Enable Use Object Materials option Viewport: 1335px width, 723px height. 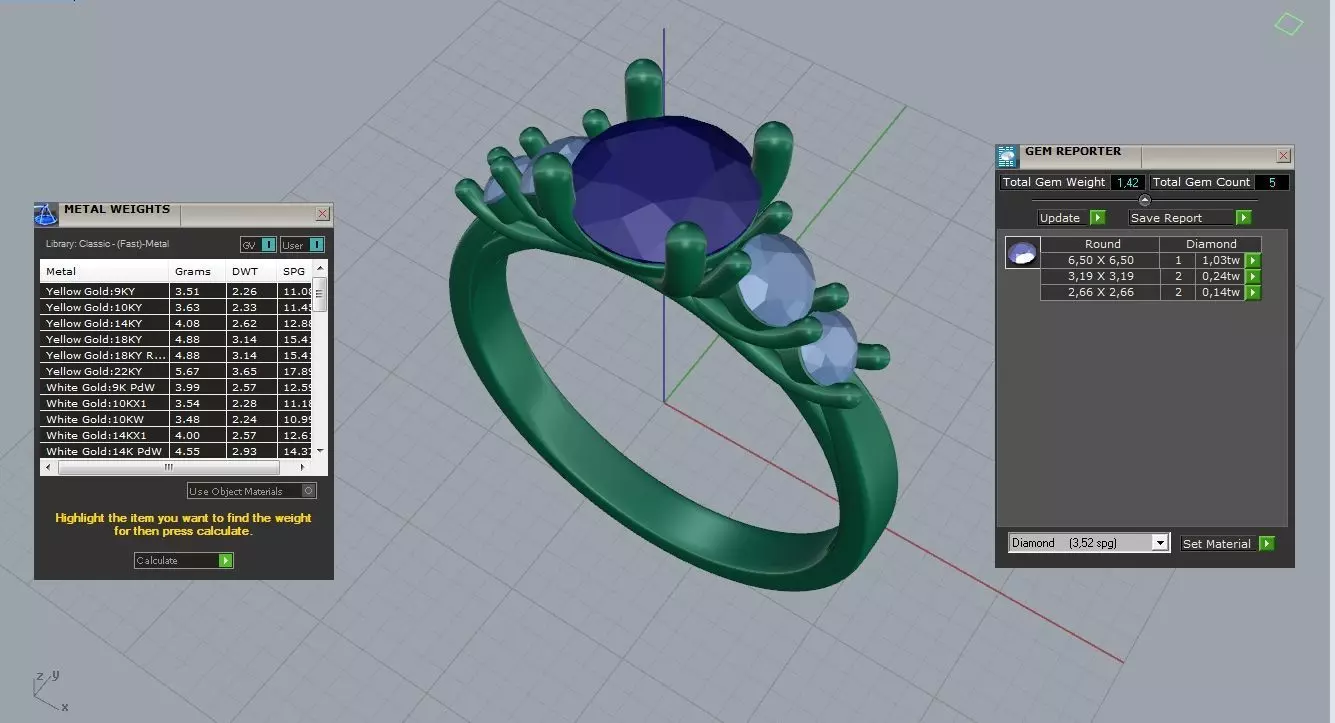(252, 491)
